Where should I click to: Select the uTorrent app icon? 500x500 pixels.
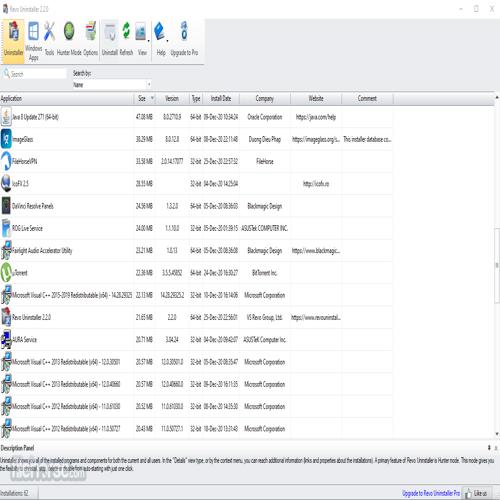point(6,273)
